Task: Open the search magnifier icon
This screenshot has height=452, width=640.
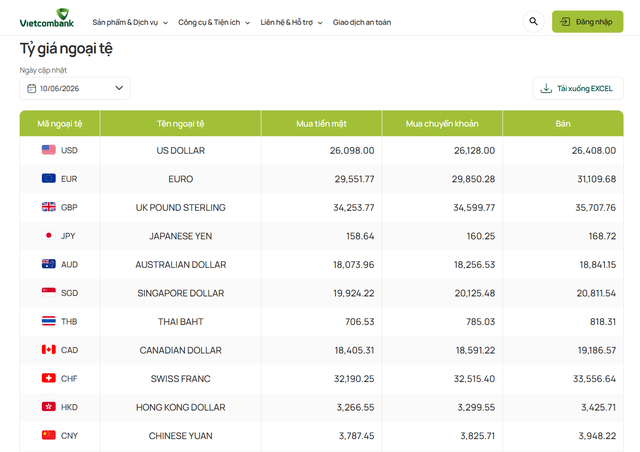Action: pos(533,21)
